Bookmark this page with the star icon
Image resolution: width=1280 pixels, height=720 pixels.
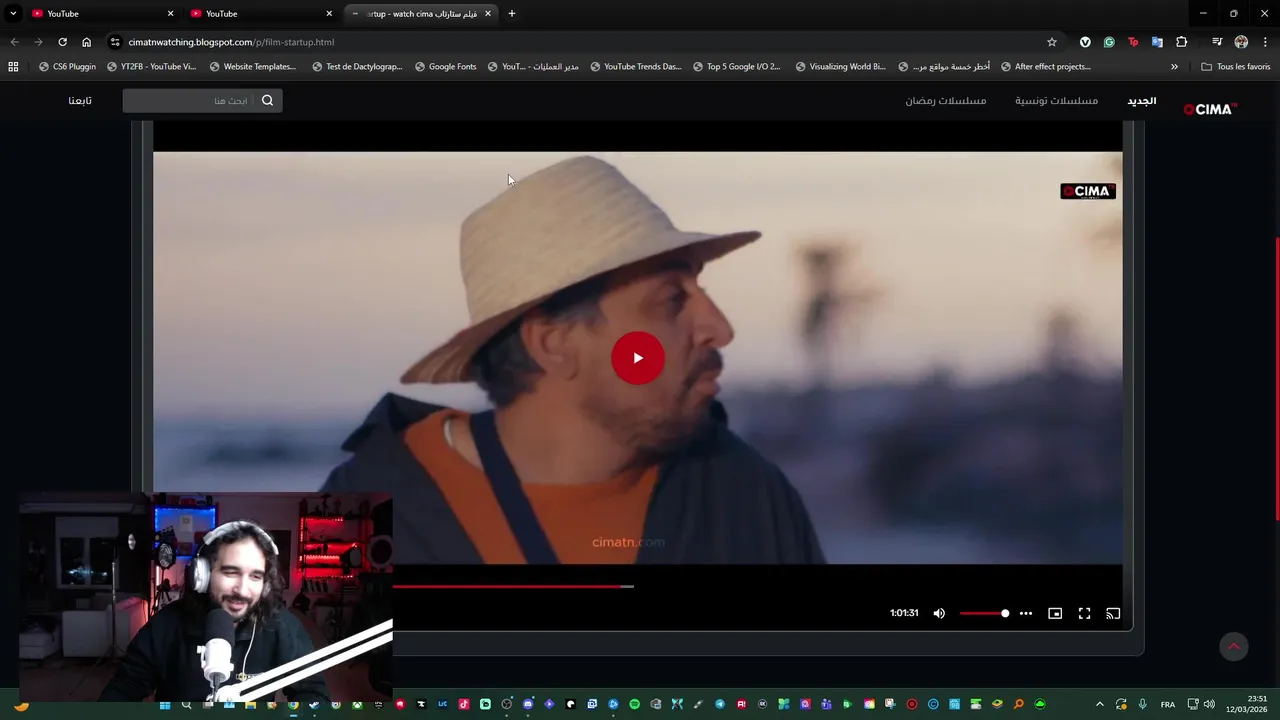(1052, 42)
